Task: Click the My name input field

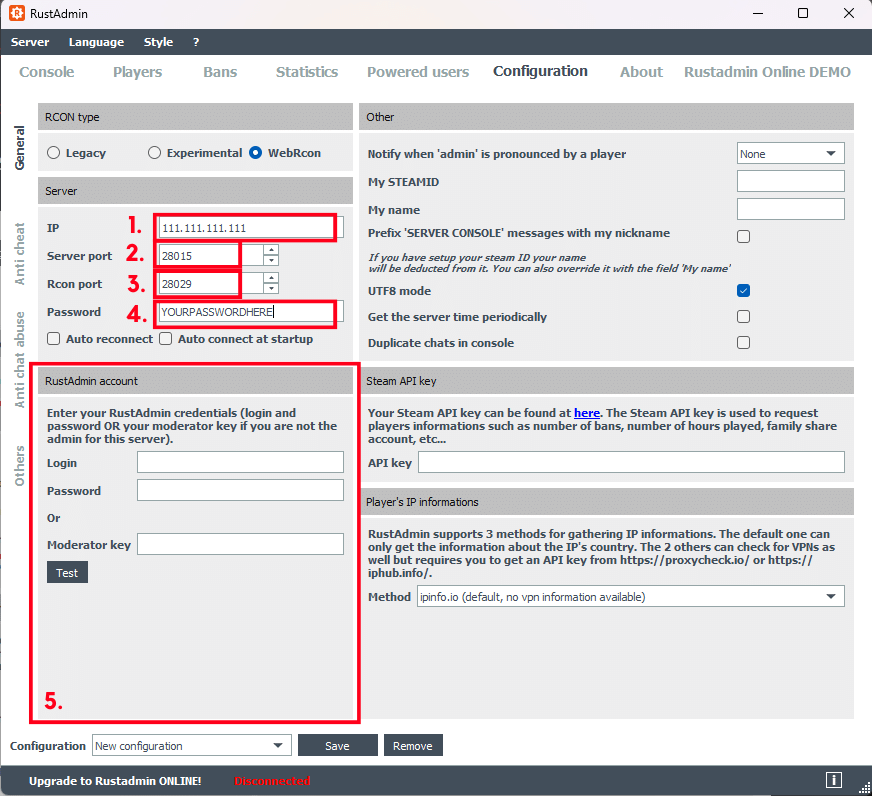Action: click(790, 209)
